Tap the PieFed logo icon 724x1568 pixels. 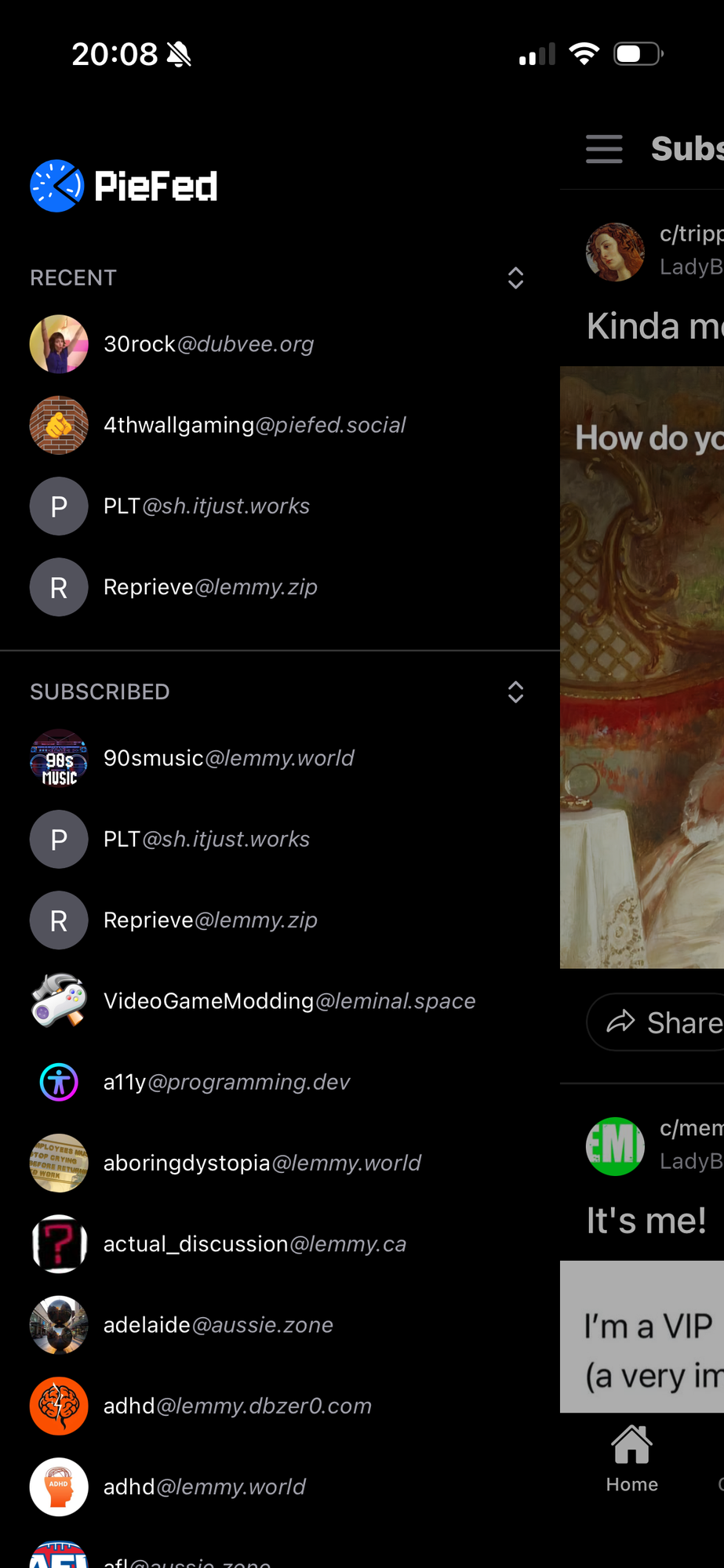coord(56,187)
